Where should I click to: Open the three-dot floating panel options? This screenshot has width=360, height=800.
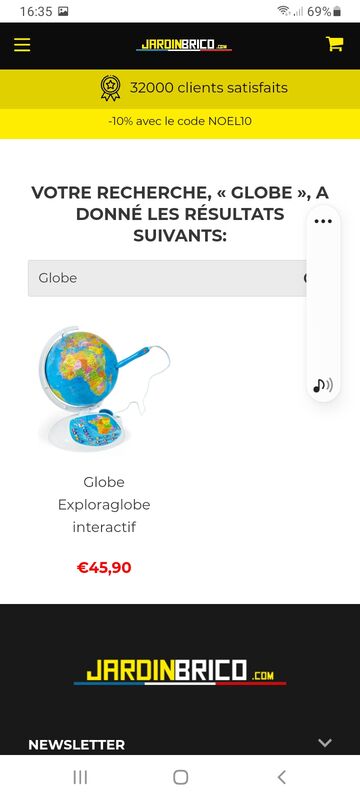(323, 221)
